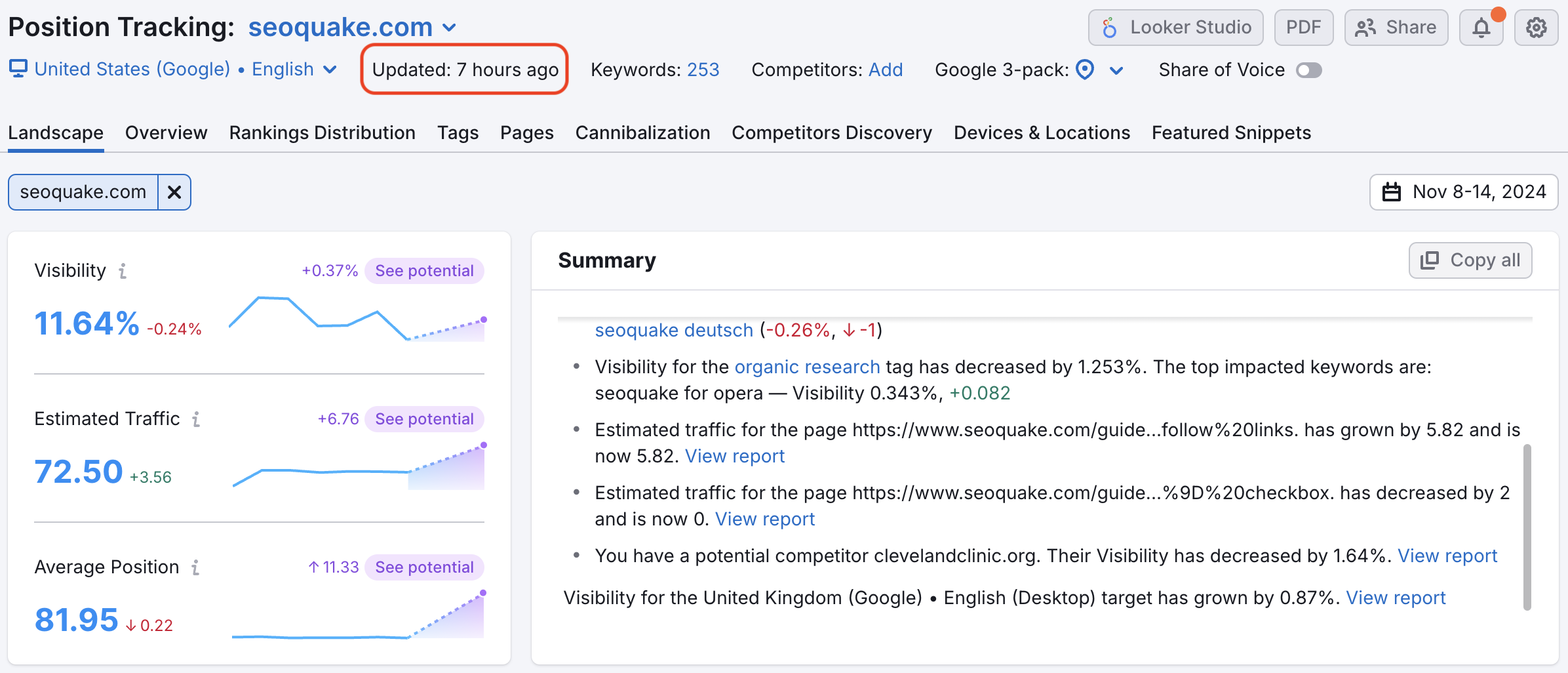Switch to the Cannibalization tab
The image size is (1568, 673).
click(643, 133)
